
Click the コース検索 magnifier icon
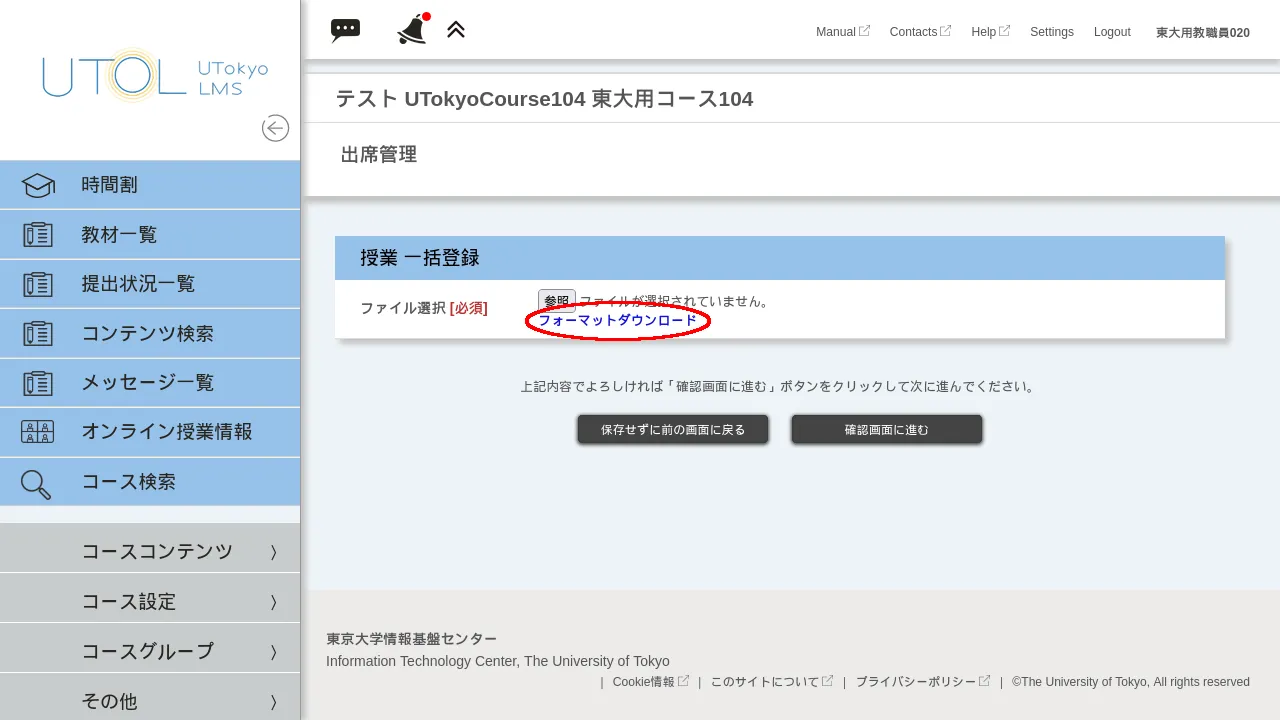point(36,484)
